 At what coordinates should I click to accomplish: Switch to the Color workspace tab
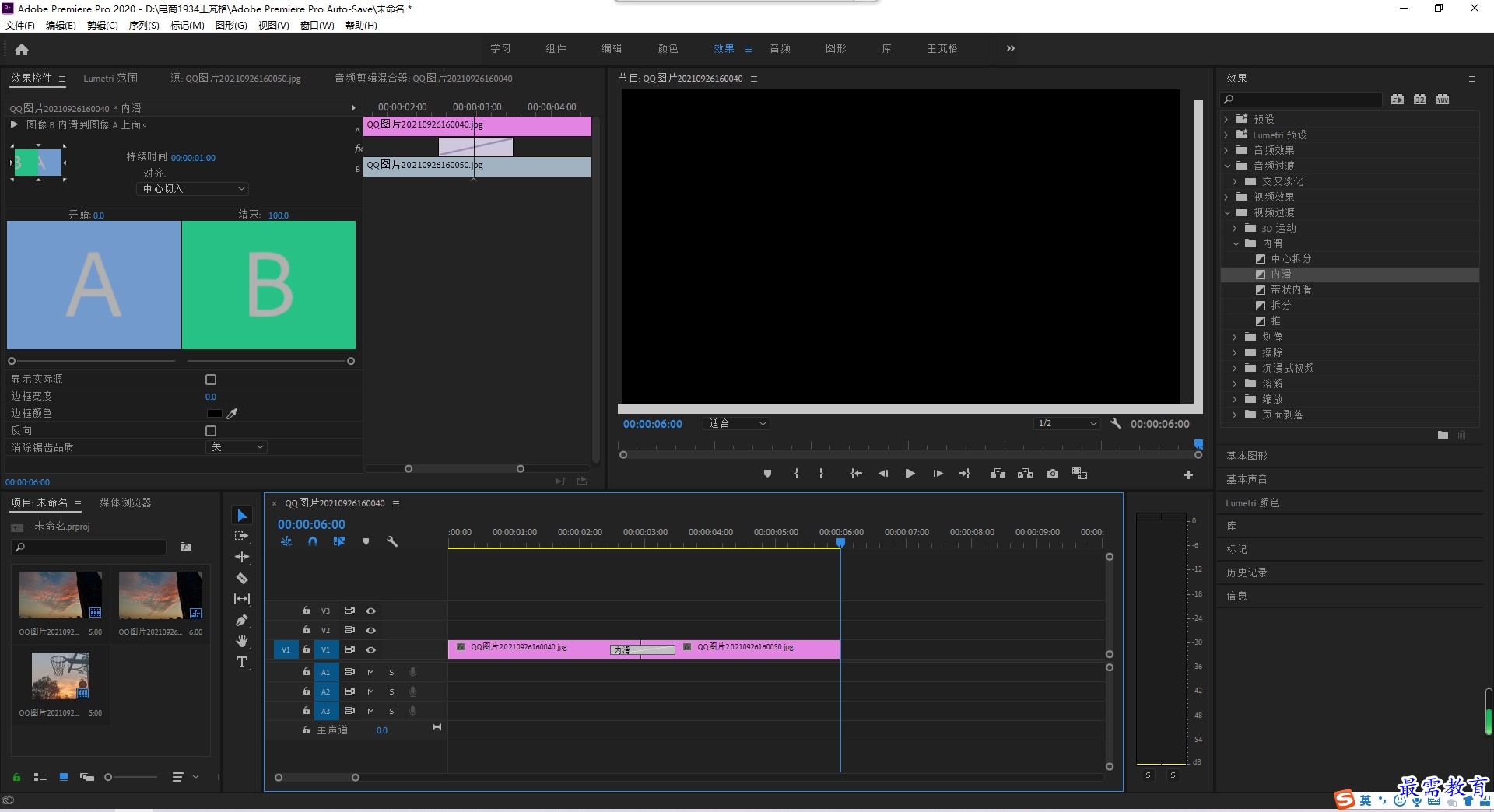click(x=668, y=48)
